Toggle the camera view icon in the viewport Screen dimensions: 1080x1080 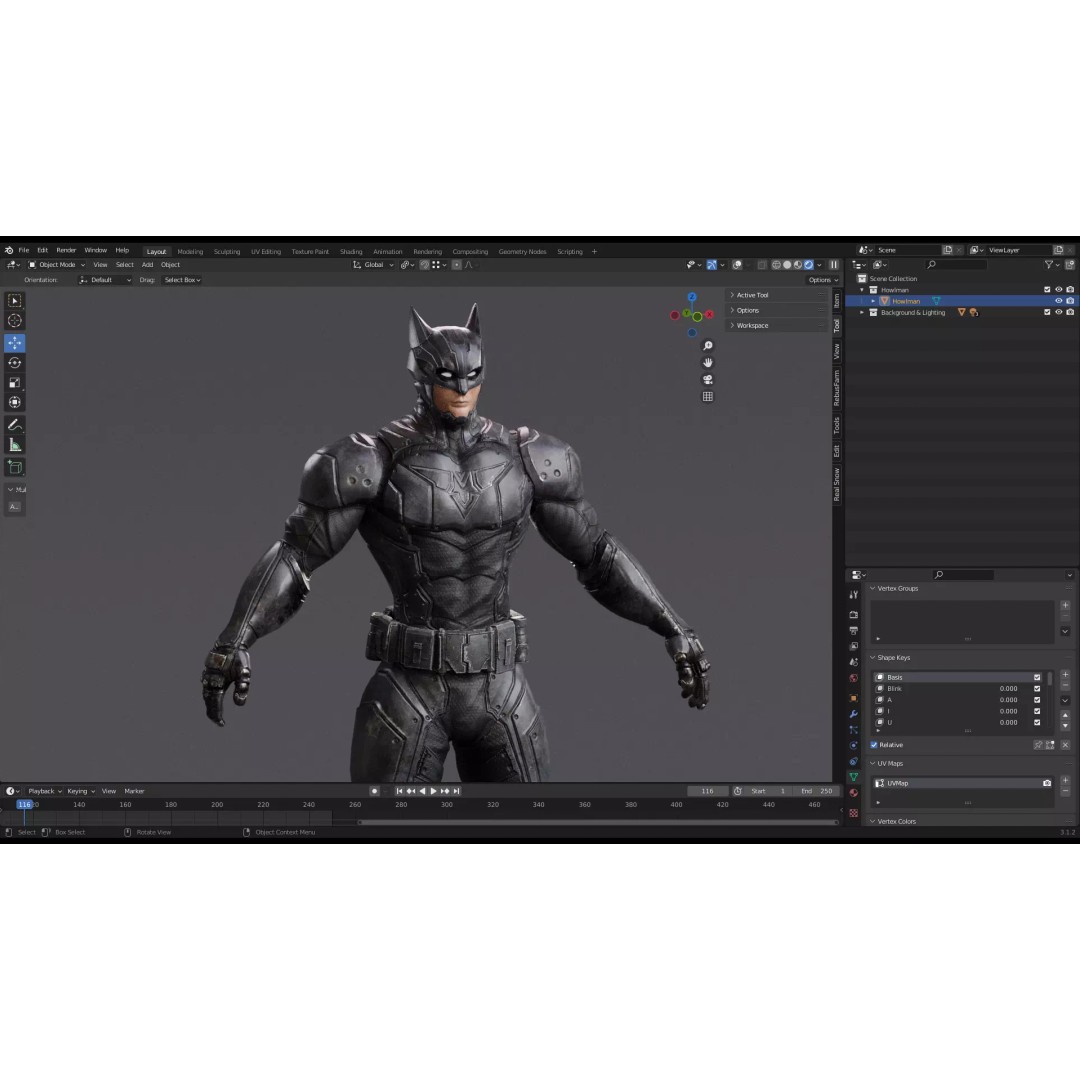coord(707,380)
